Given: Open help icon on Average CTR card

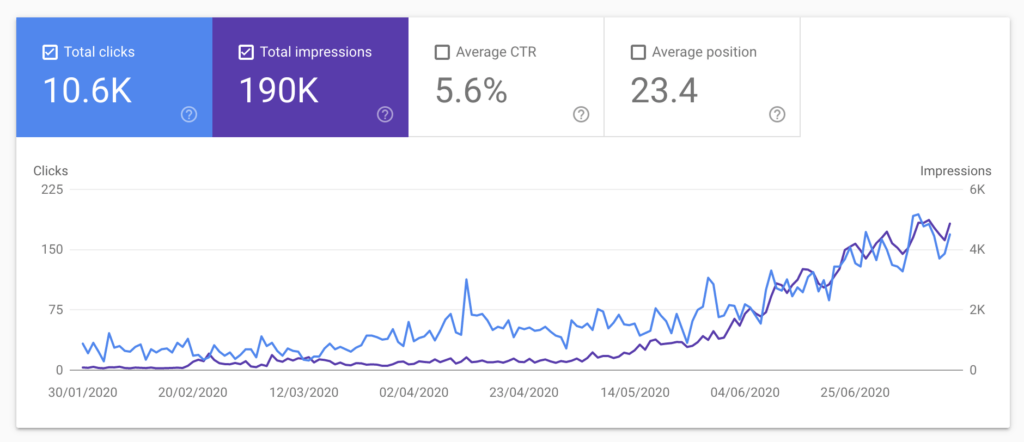Looking at the screenshot, I should click(x=581, y=115).
